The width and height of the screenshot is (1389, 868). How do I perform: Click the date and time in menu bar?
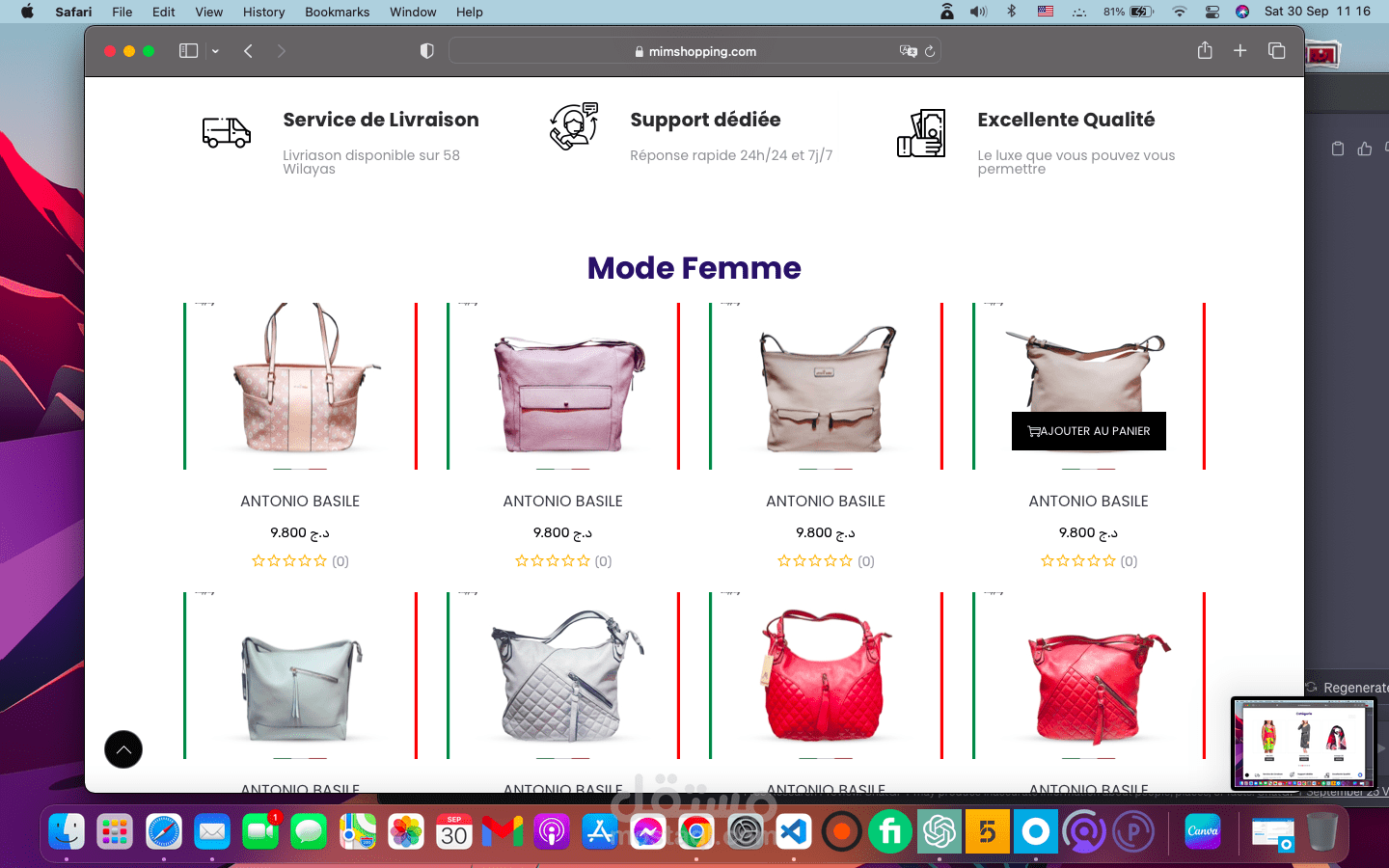click(1317, 12)
